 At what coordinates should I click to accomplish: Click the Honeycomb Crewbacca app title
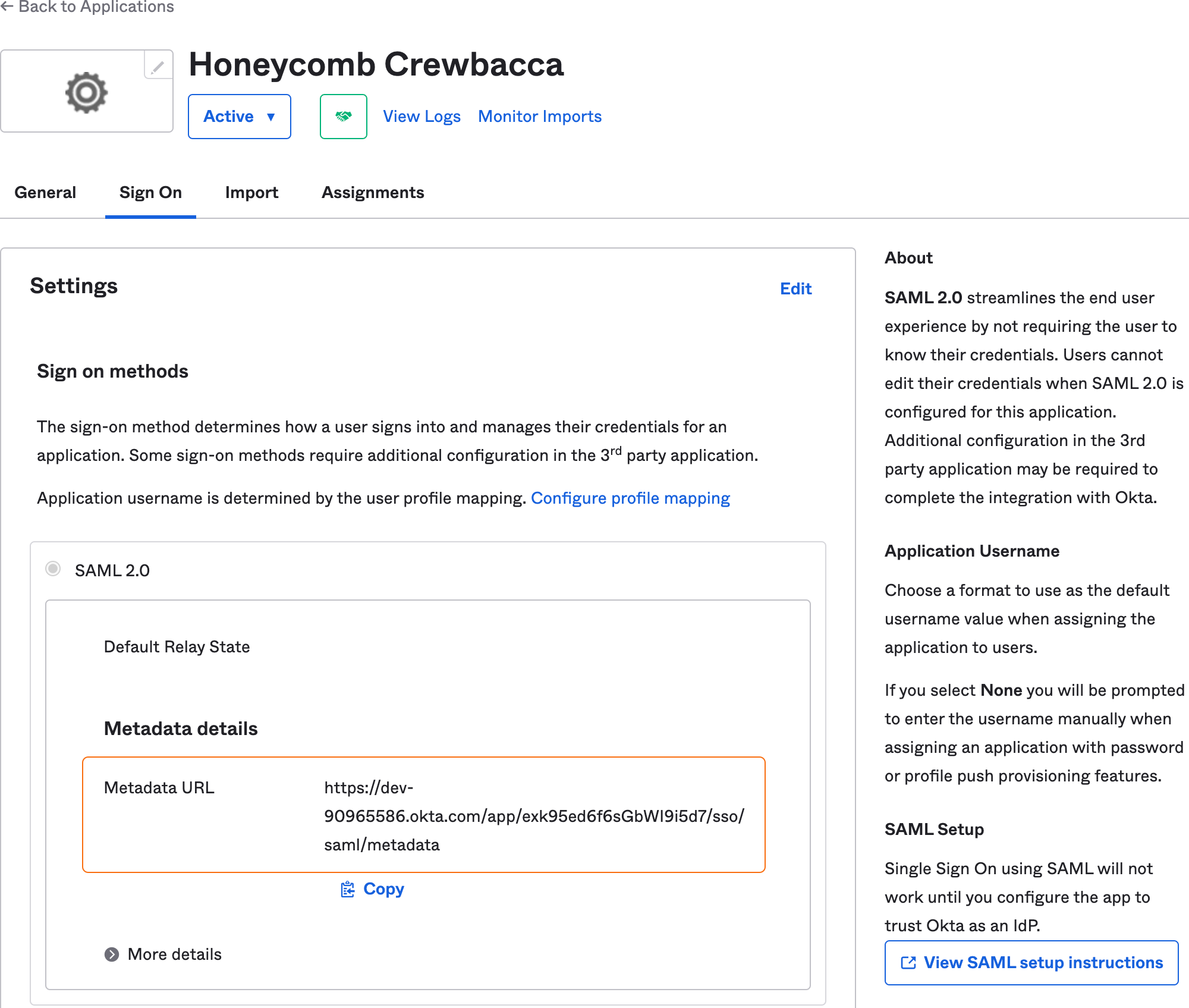pyautogui.click(x=376, y=64)
